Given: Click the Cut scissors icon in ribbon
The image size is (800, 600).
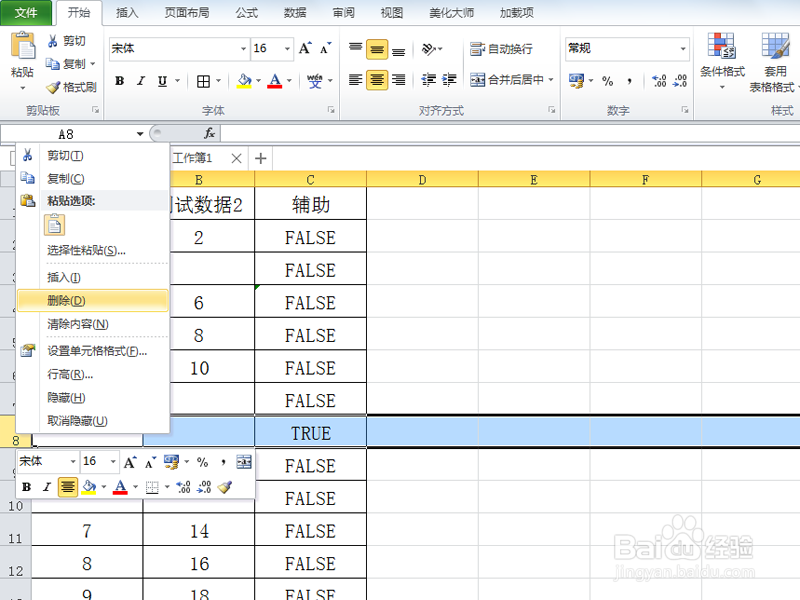Looking at the screenshot, I should 52,41.
